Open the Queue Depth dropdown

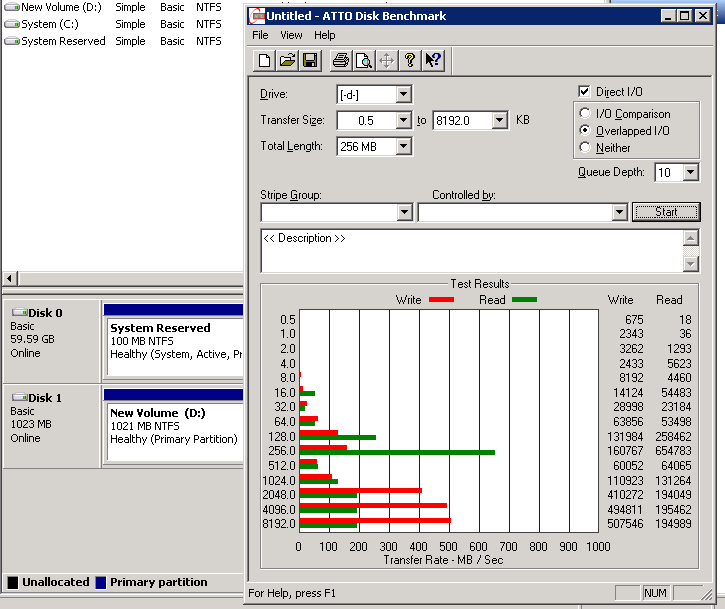(x=690, y=172)
